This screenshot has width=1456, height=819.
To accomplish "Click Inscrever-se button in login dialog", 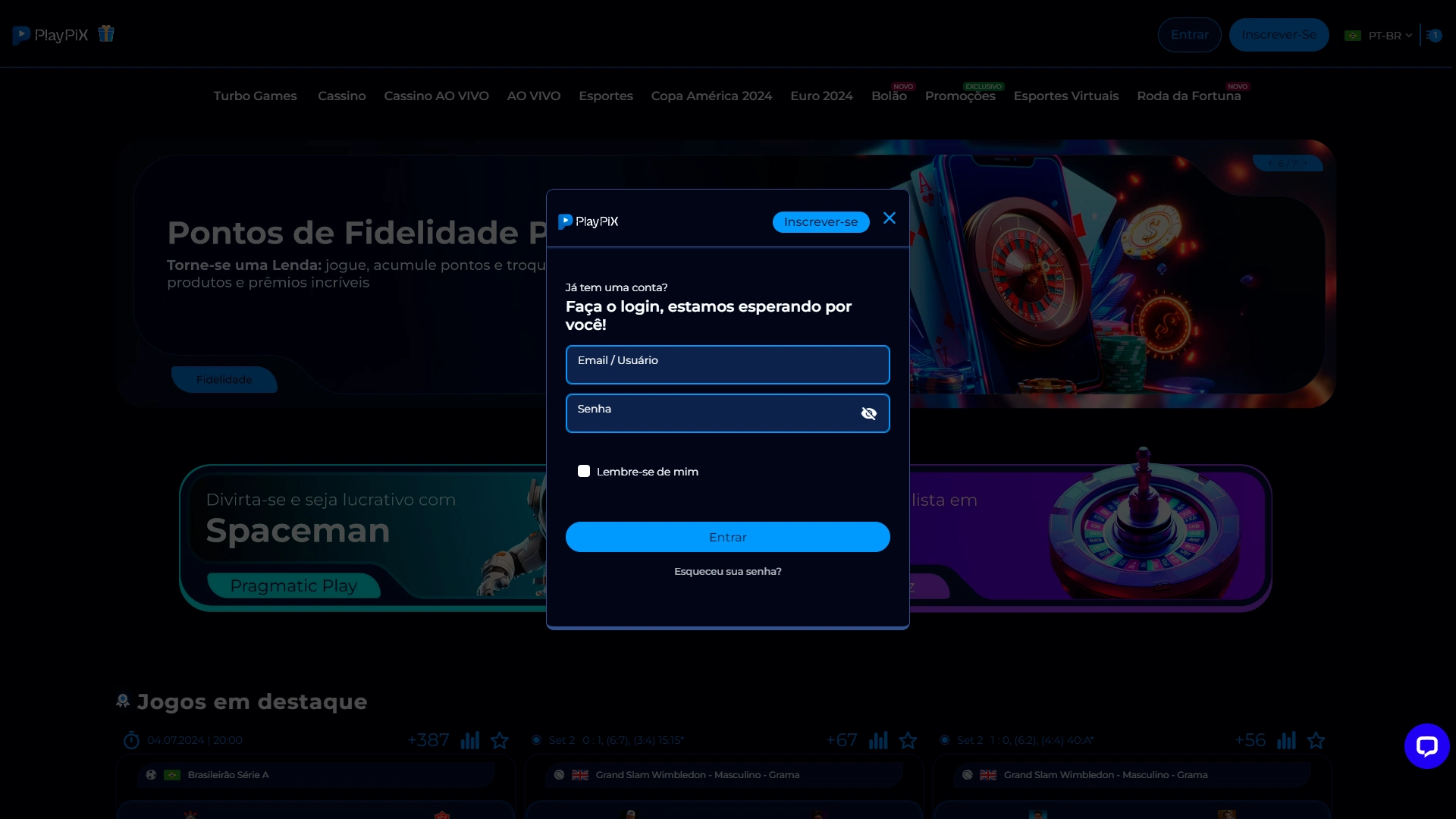I will [821, 222].
